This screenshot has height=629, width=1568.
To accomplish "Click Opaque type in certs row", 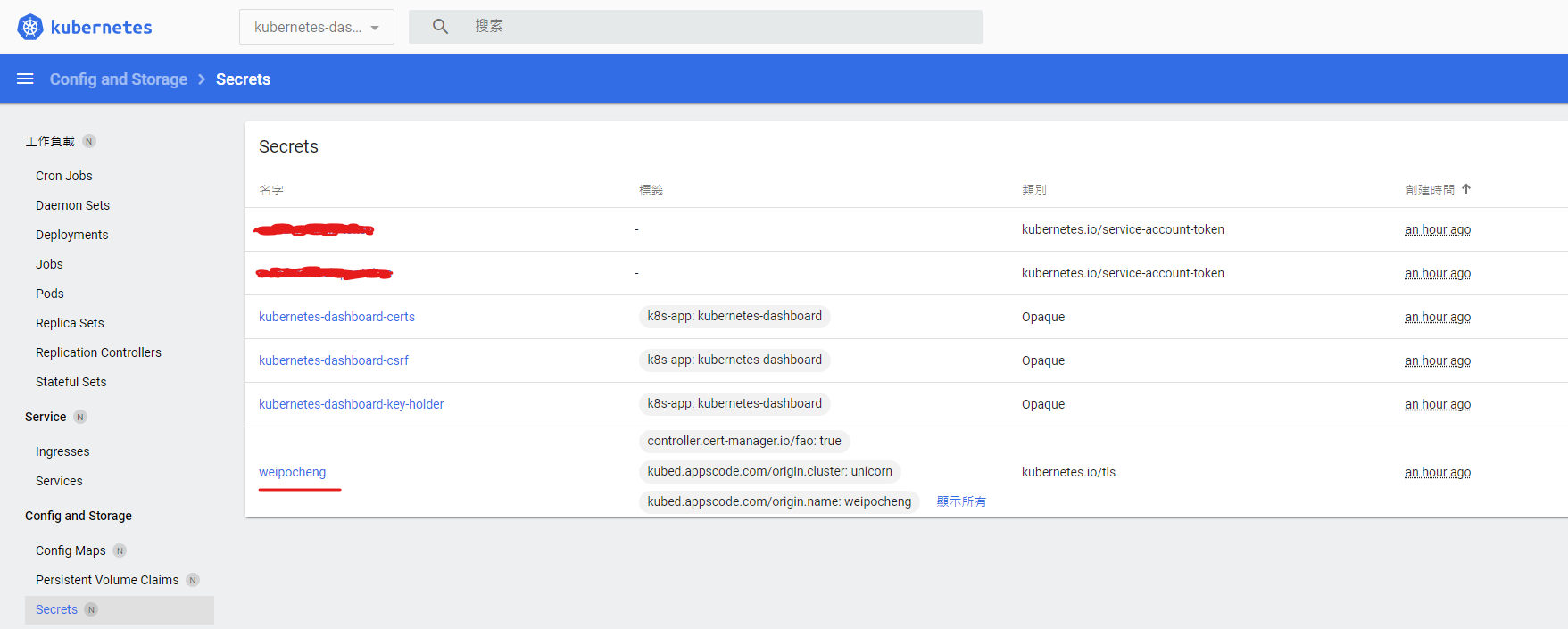I will [1043, 317].
